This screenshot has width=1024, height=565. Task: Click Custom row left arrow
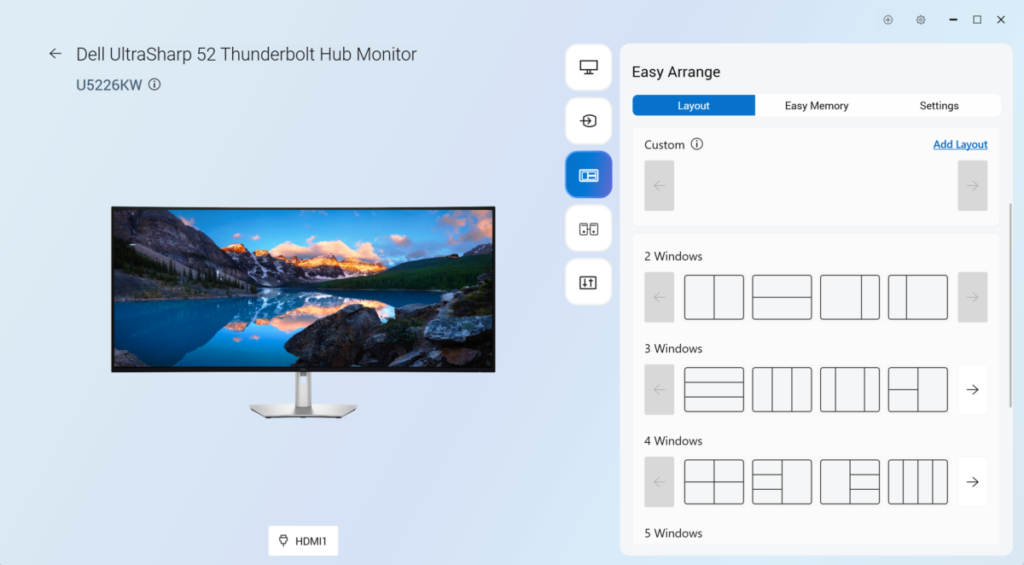click(659, 186)
